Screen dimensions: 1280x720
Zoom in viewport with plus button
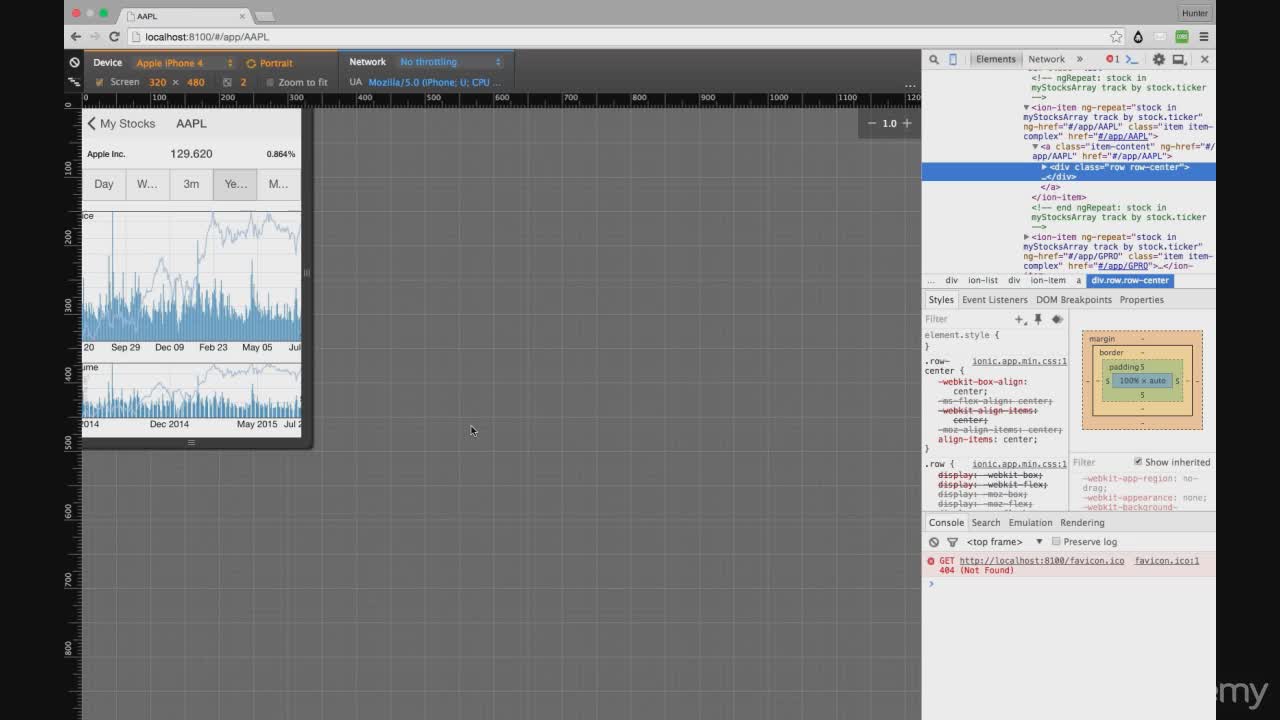[x=907, y=123]
